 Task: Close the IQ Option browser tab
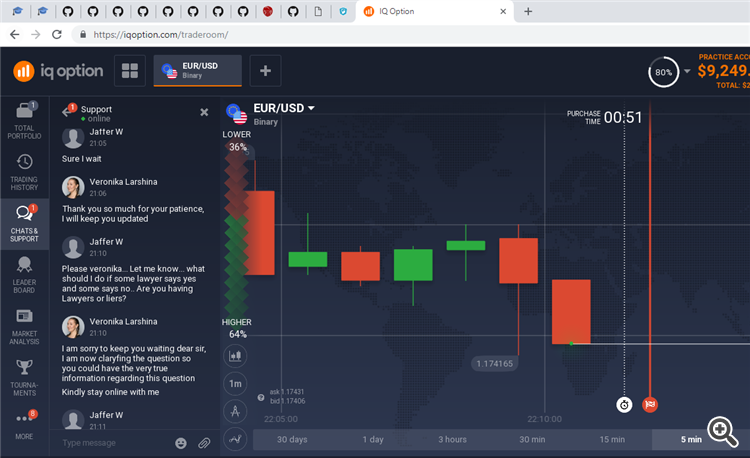pyautogui.click(x=503, y=11)
